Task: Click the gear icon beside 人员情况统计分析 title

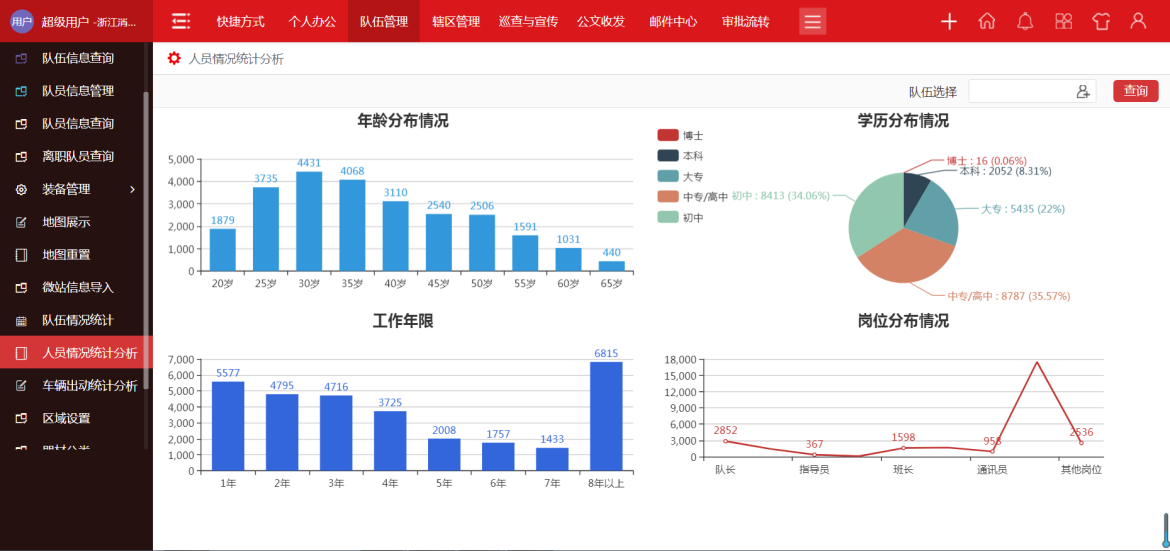Action: click(x=174, y=58)
